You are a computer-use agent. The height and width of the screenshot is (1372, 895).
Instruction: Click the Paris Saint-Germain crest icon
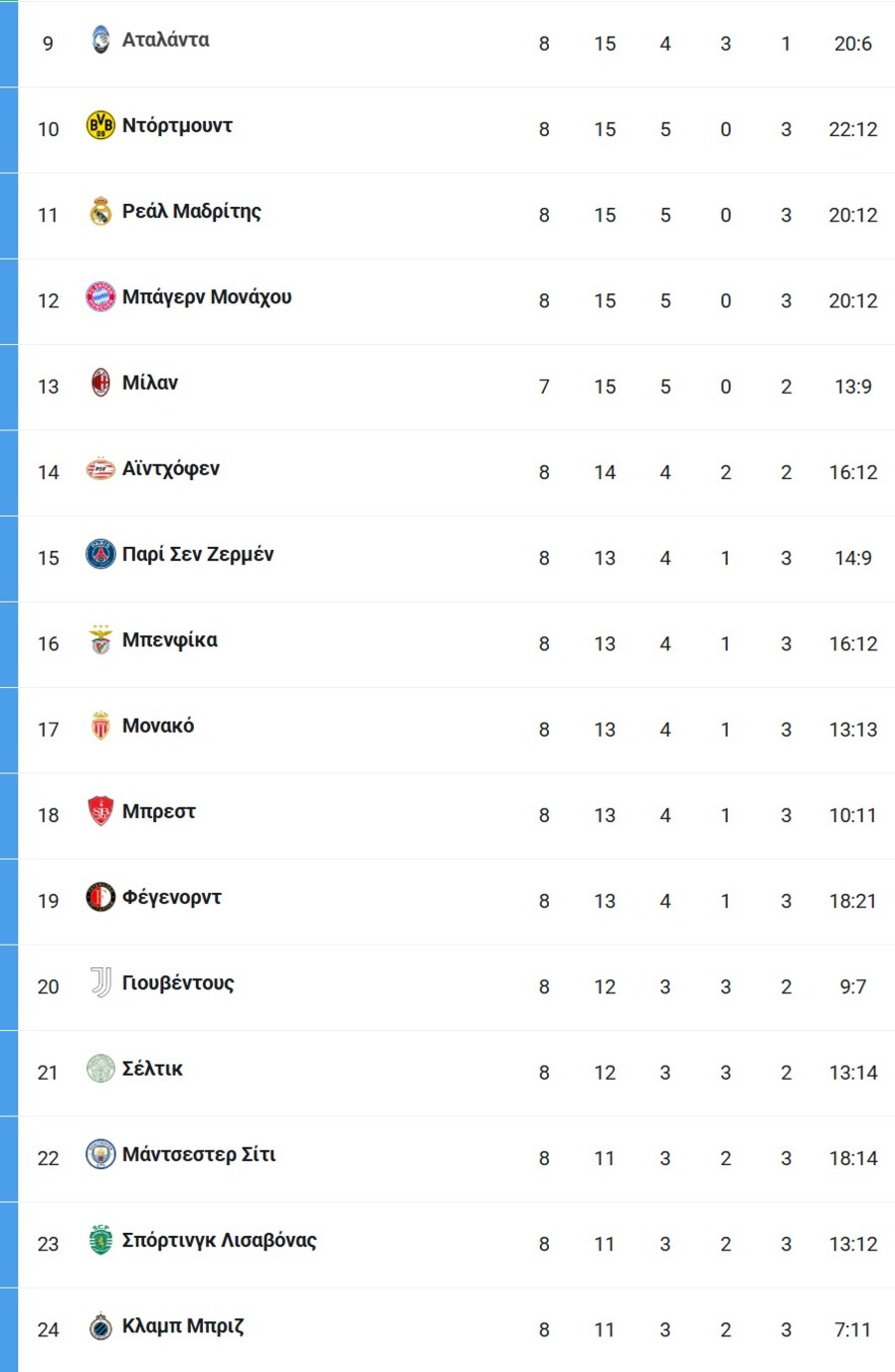(100, 554)
